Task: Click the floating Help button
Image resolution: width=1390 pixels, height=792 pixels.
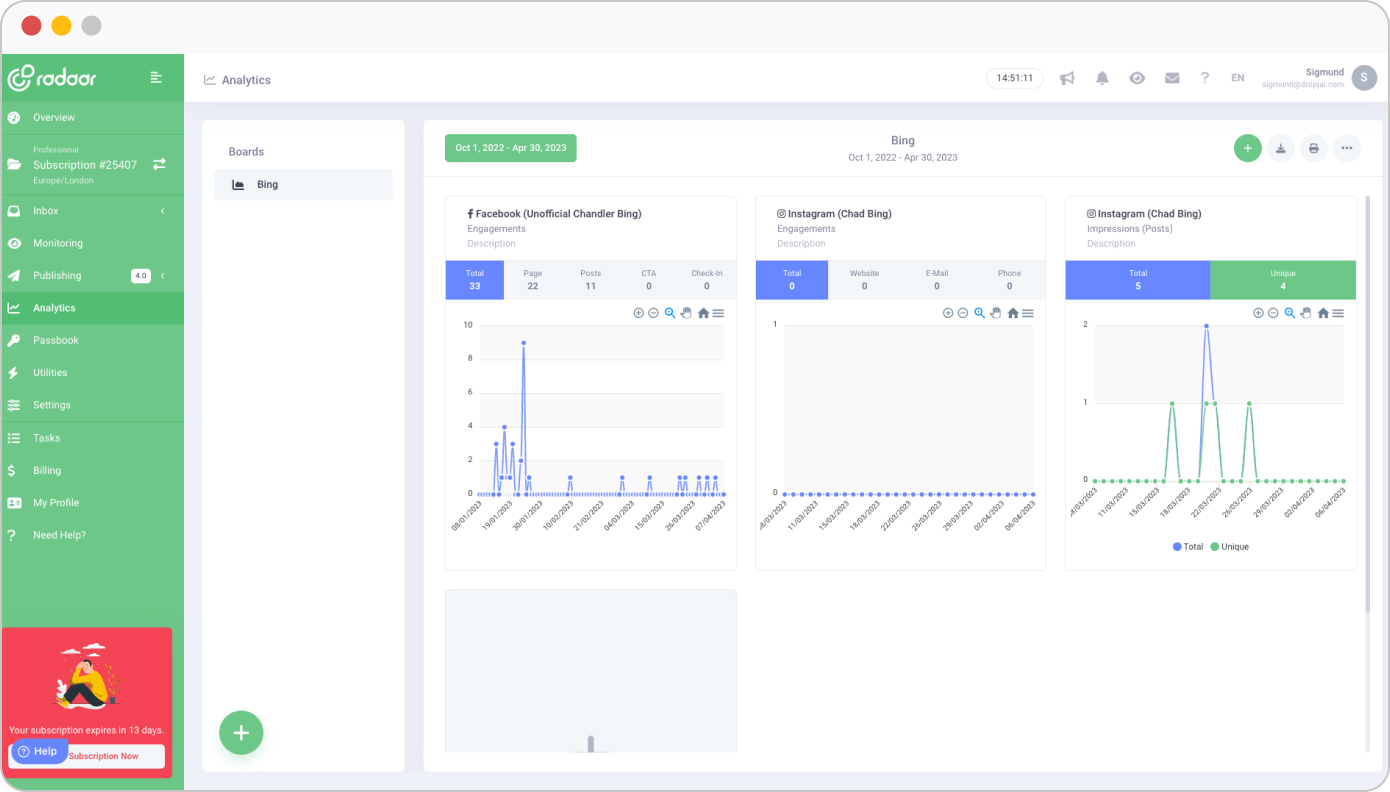Action: point(39,751)
